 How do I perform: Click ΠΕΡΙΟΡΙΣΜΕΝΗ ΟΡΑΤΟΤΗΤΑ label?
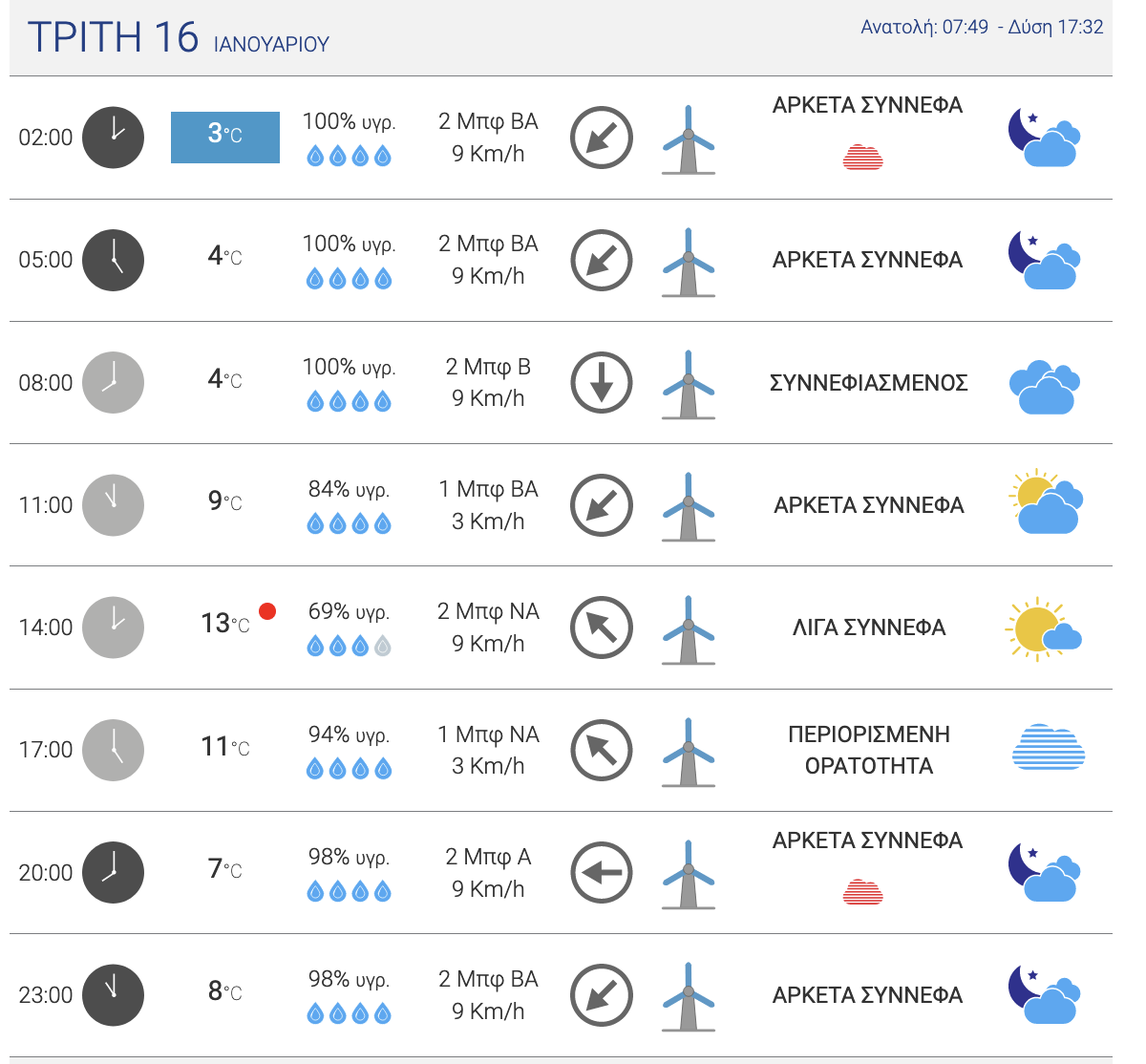[x=868, y=750]
